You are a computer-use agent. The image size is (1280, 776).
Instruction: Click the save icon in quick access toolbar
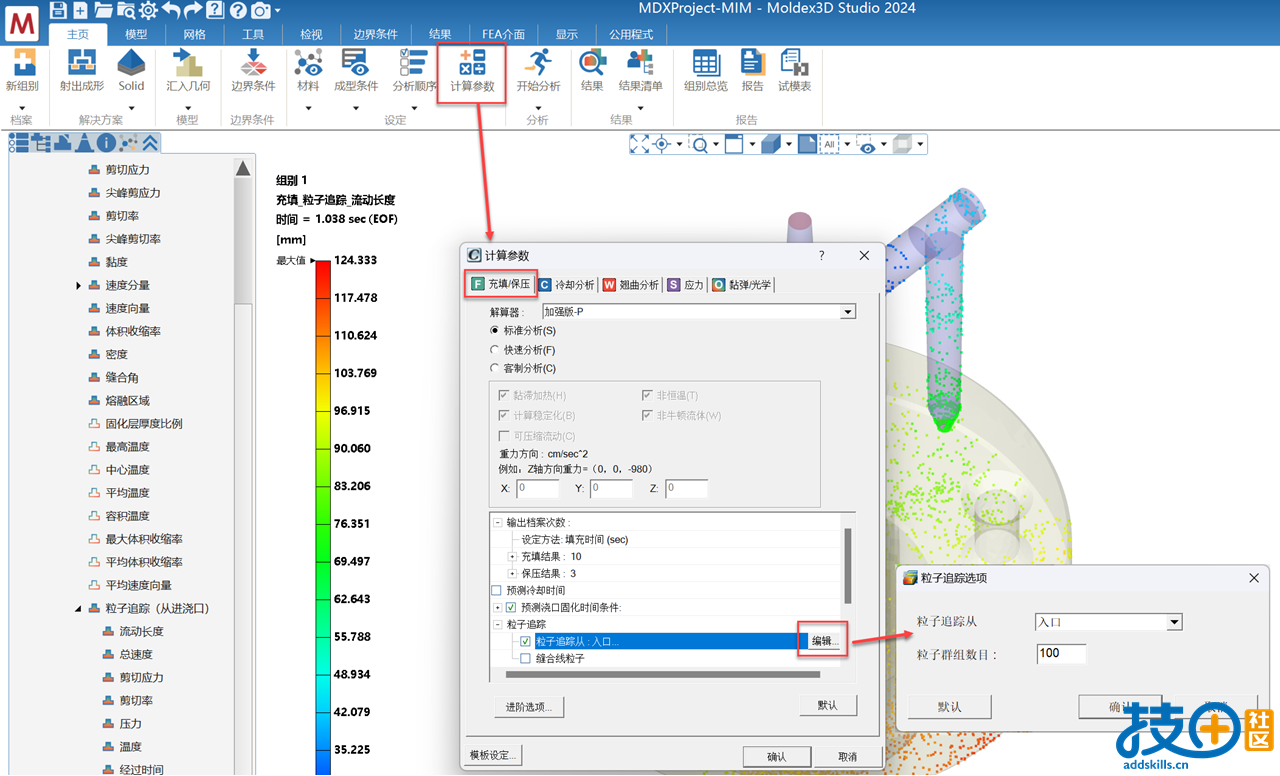pos(58,10)
